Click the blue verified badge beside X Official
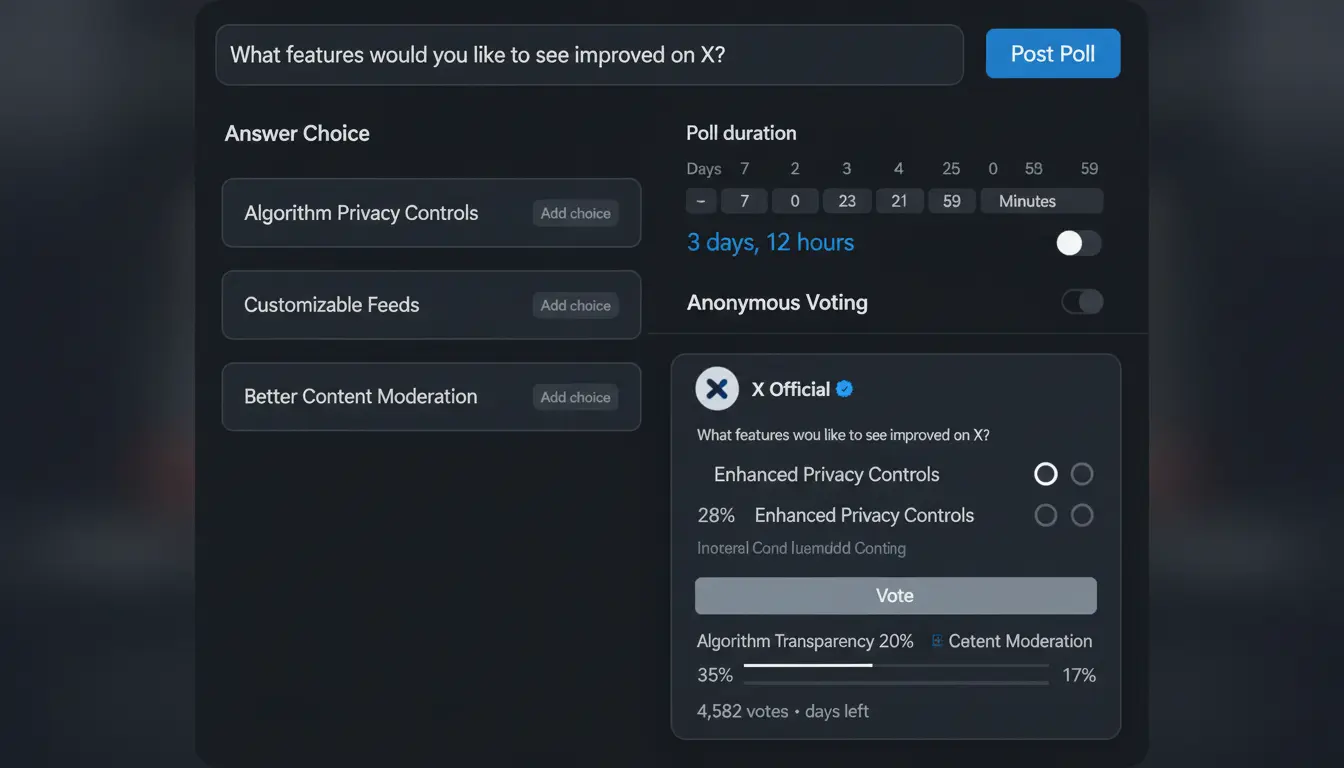The height and width of the screenshot is (768, 1344). [x=844, y=389]
